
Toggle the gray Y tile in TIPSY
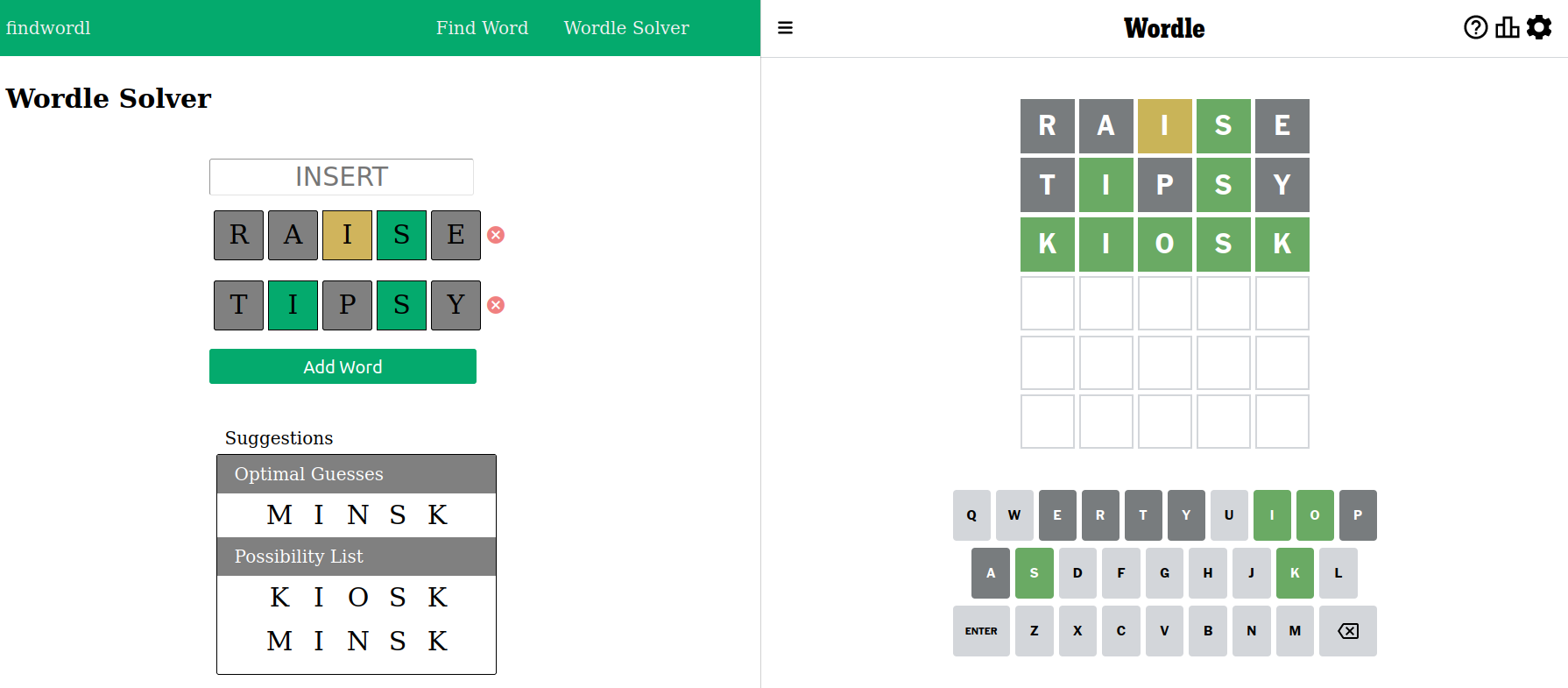(456, 305)
